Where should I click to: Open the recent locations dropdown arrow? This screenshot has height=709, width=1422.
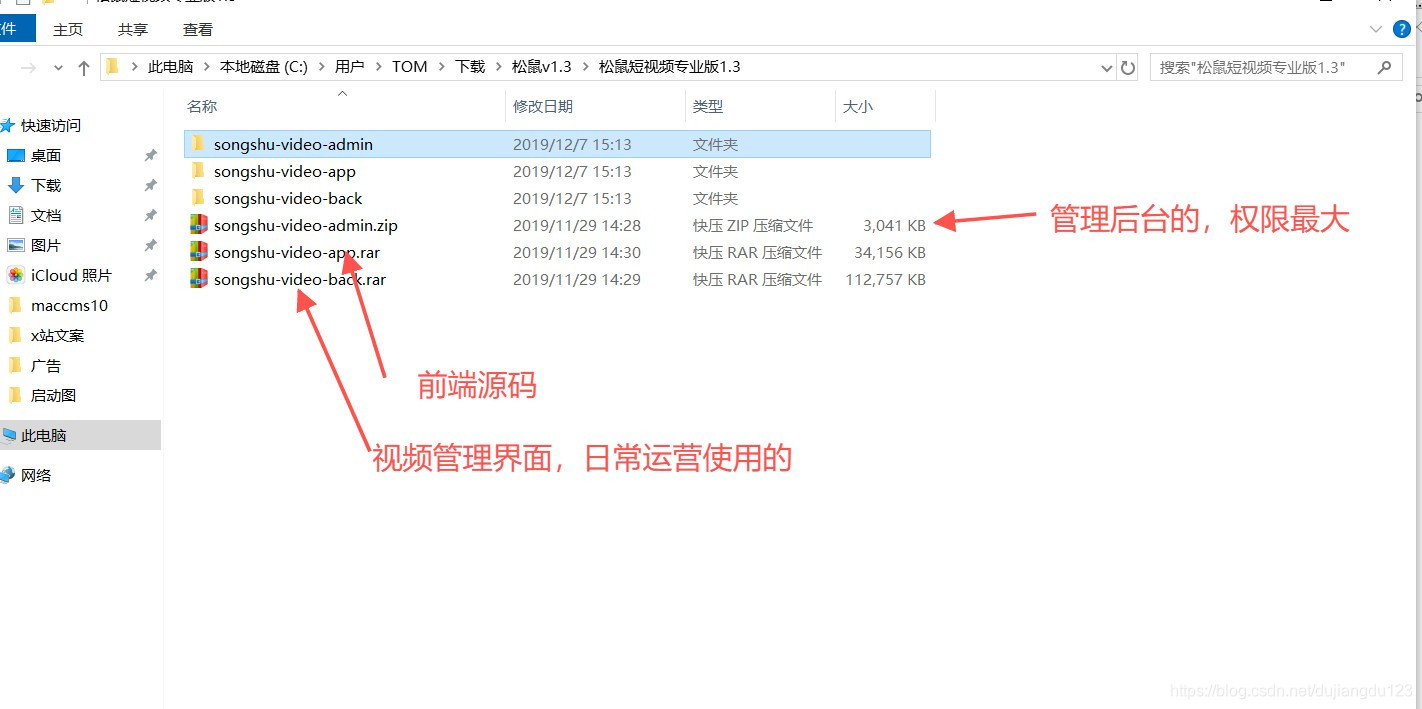pos(57,68)
